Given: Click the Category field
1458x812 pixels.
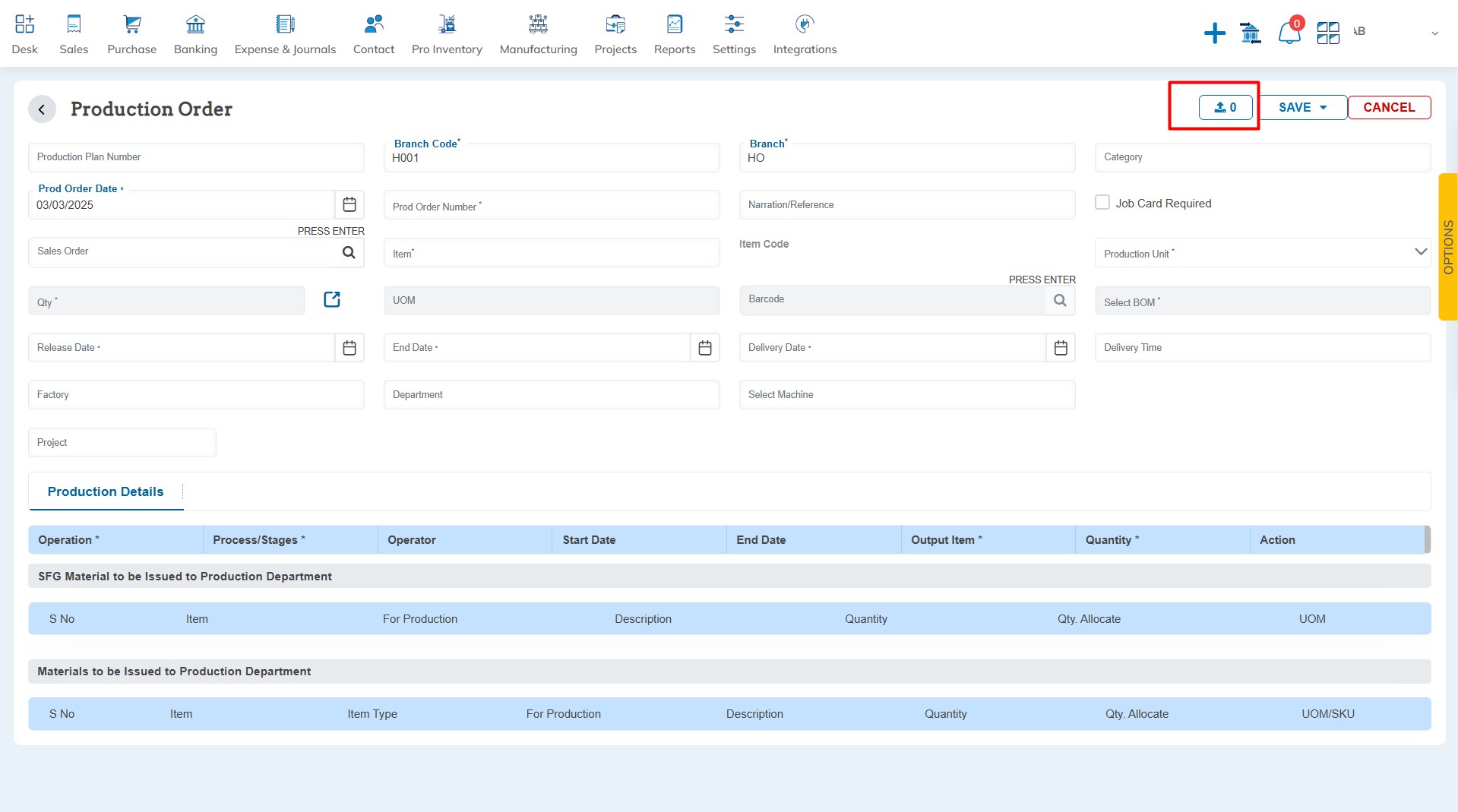Looking at the screenshot, I should click(1263, 157).
